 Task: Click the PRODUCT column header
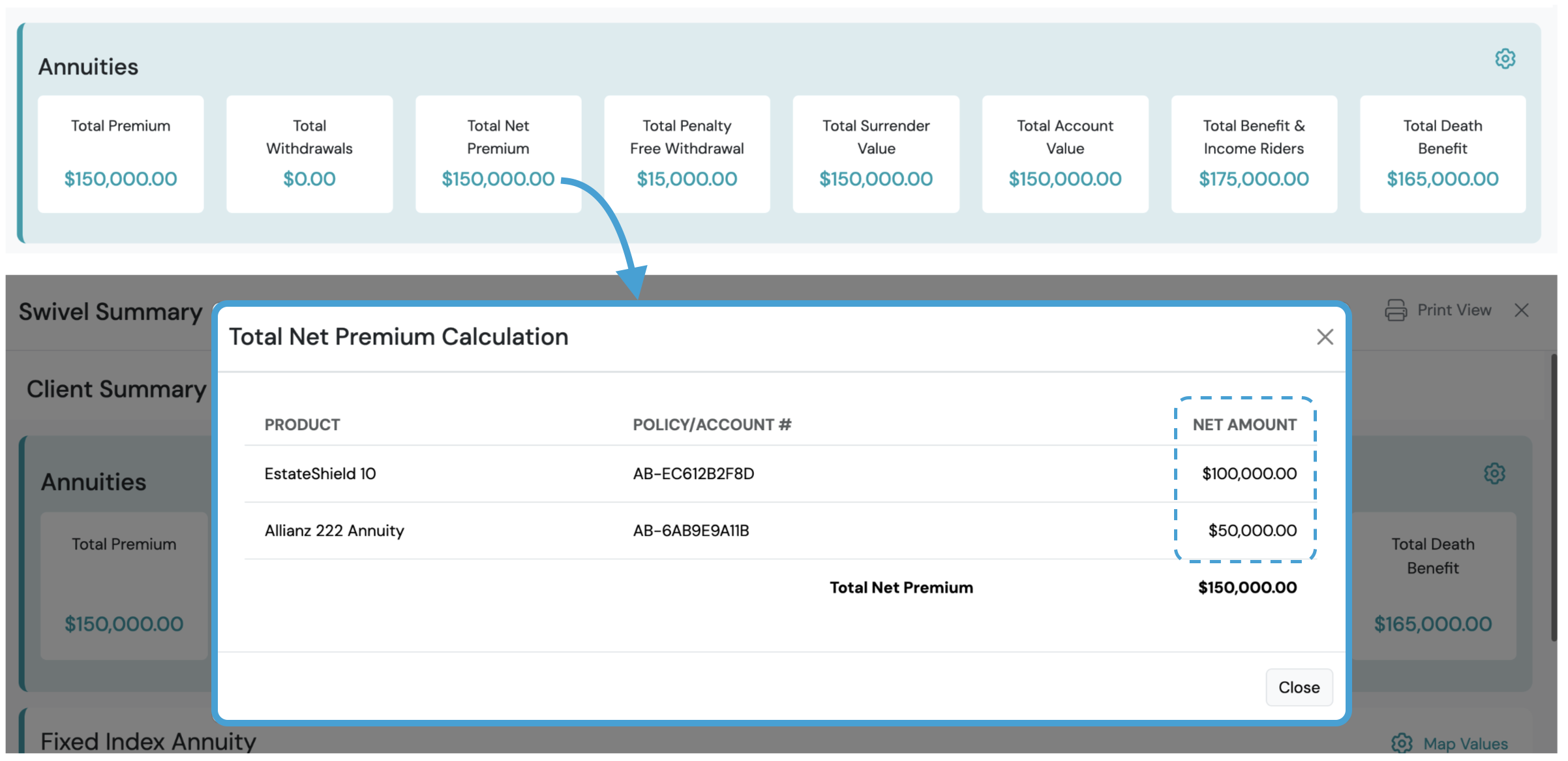pyautogui.click(x=302, y=425)
